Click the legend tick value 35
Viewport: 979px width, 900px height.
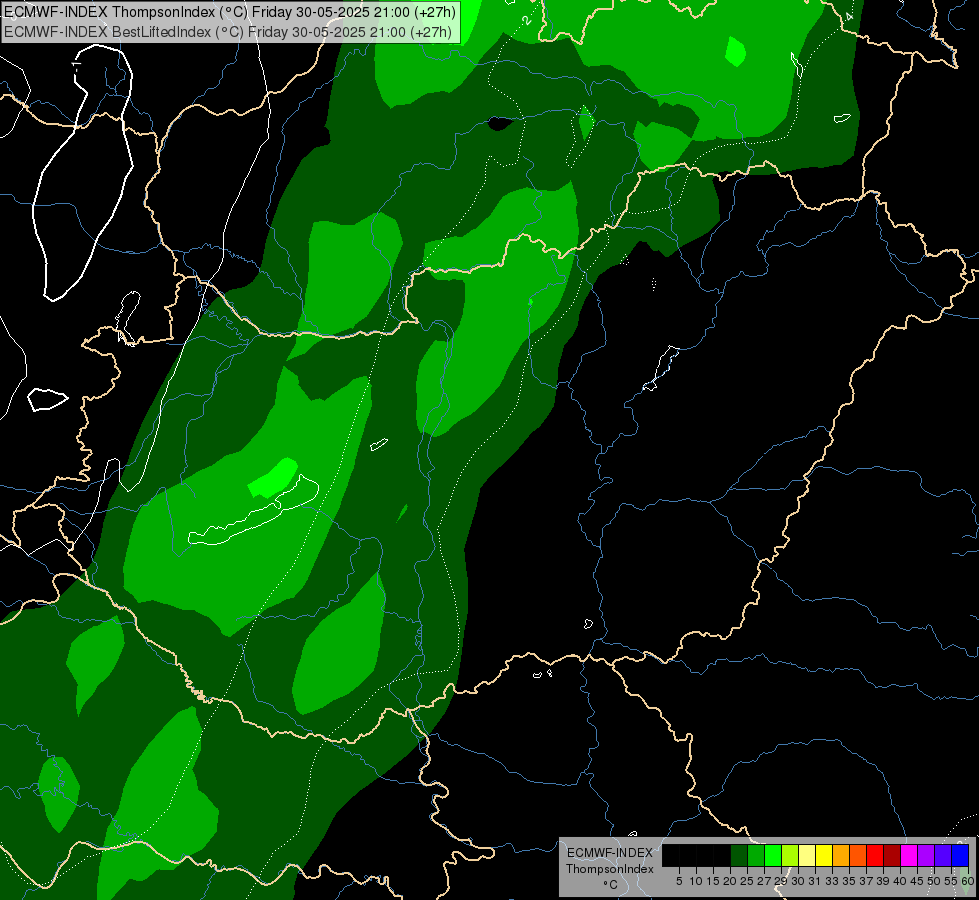(849, 881)
